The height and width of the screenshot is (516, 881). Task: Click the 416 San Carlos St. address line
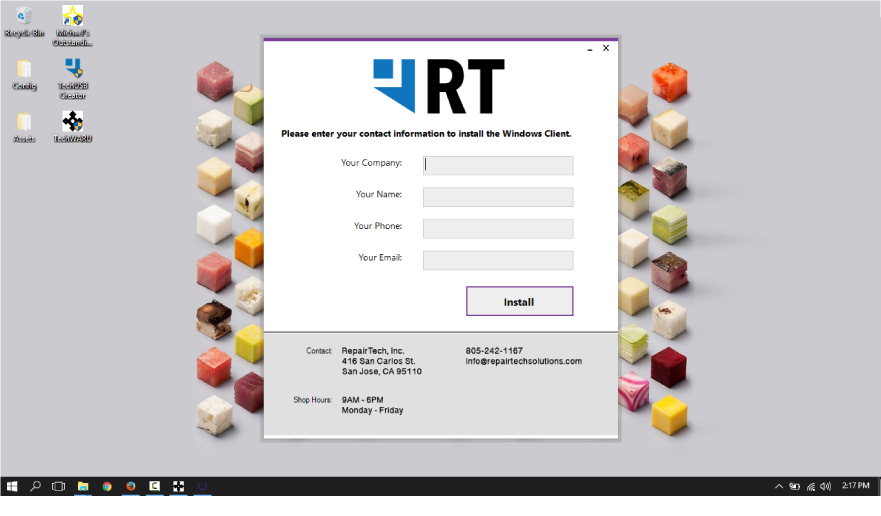tap(379, 361)
